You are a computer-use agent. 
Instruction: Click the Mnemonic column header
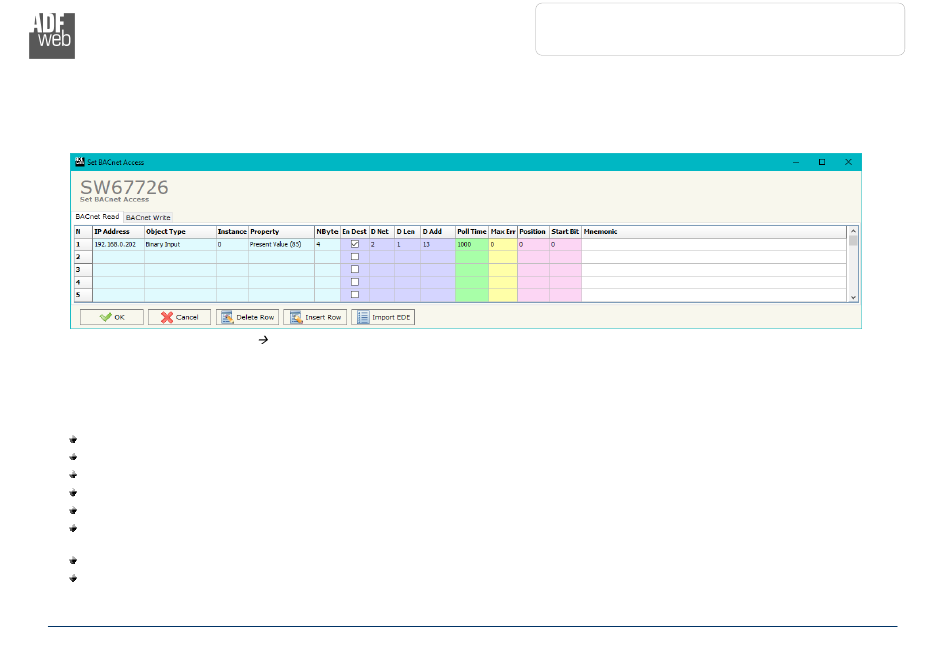[714, 232]
